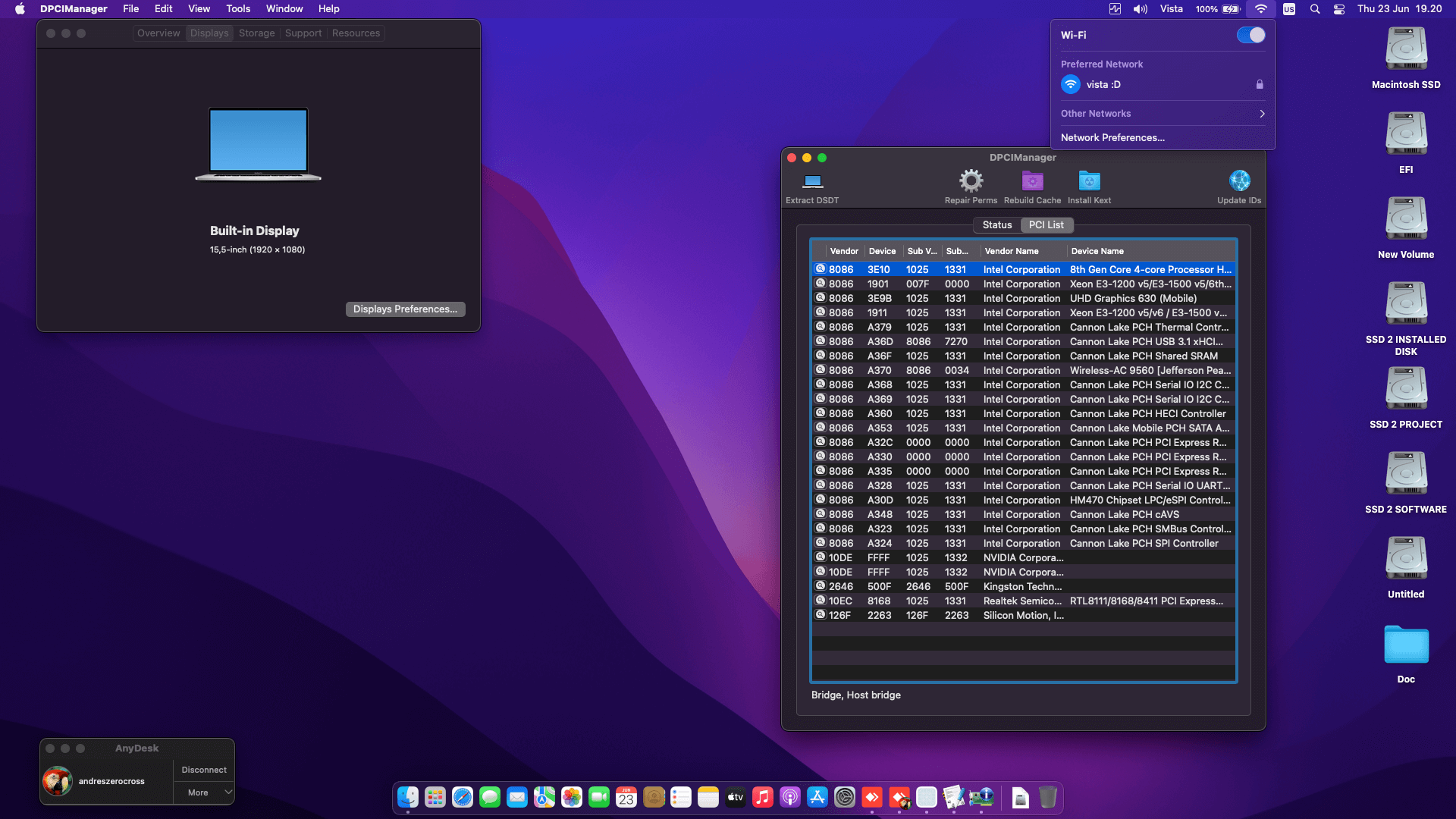Select the Kingston Techn... vendor row
This screenshot has height=819, width=1456.
(1024, 586)
